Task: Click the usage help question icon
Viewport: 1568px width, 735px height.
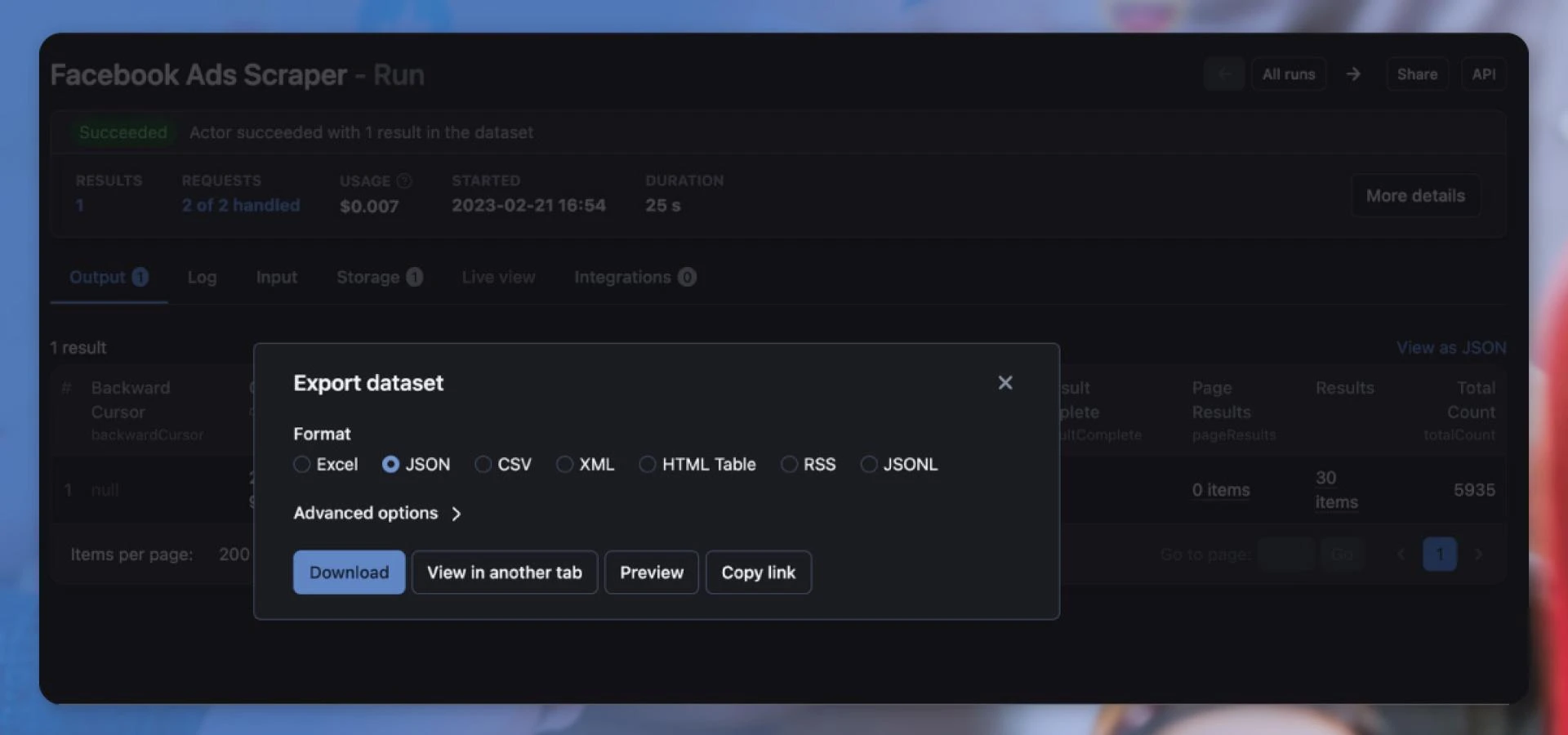Action: pyautogui.click(x=403, y=180)
